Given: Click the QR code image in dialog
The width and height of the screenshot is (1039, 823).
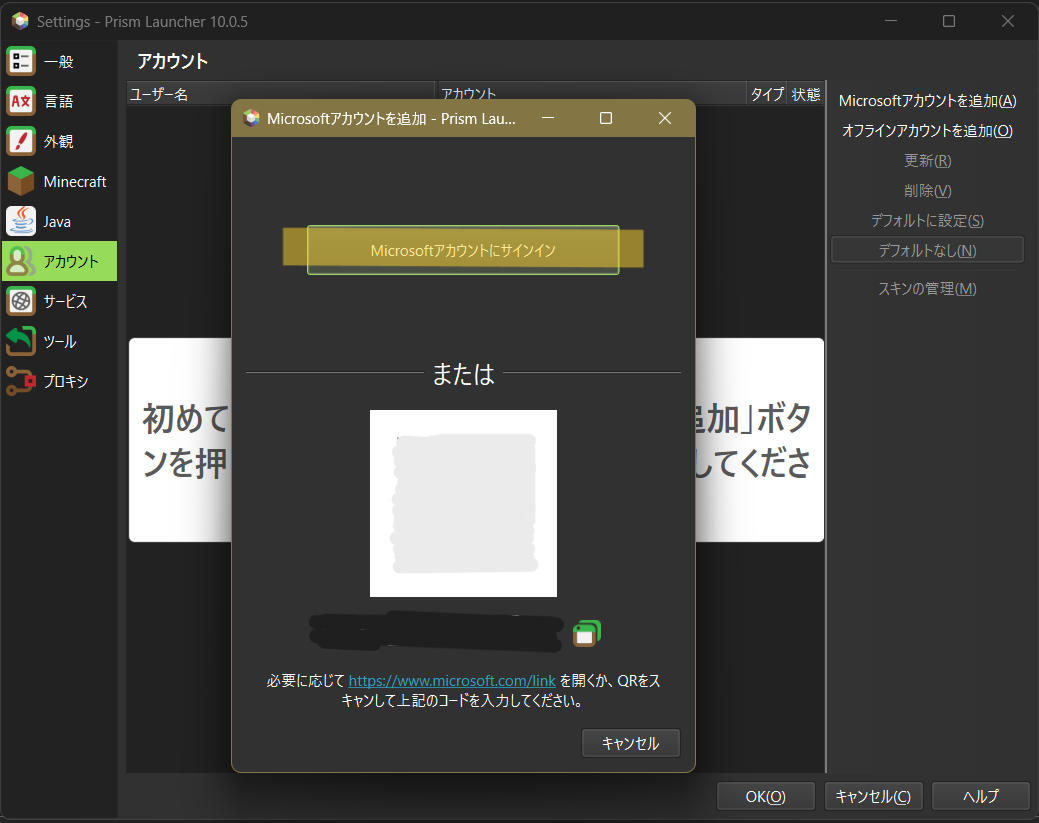Looking at the screenshot, I should tap(463, 503).
